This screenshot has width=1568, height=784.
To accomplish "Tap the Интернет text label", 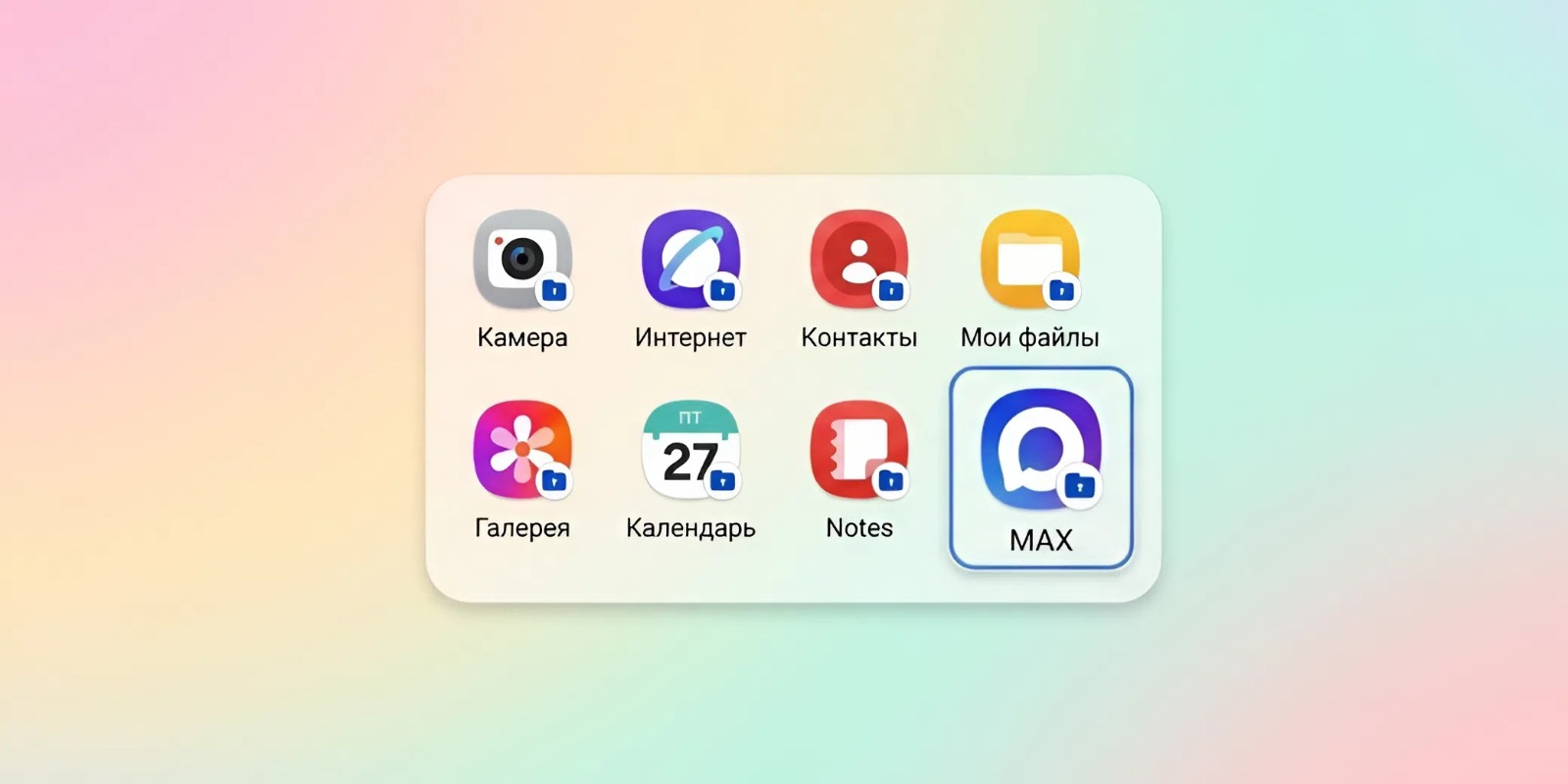I will [x=690, y=337].
